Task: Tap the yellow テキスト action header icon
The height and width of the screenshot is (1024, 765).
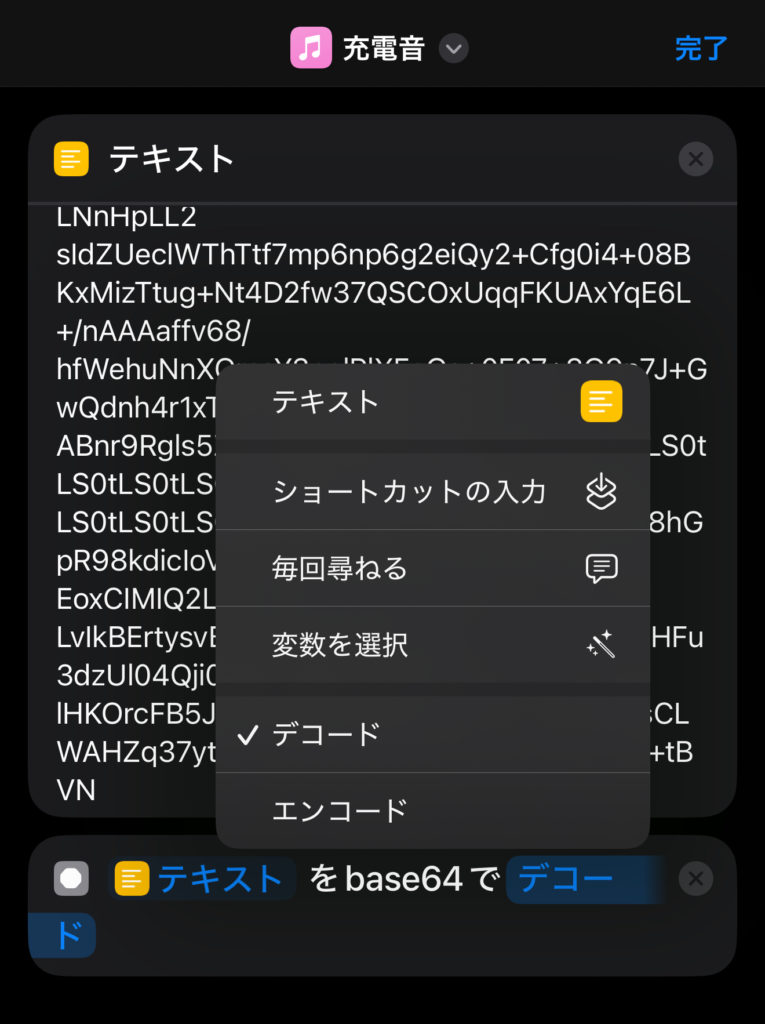Action: 72,159
